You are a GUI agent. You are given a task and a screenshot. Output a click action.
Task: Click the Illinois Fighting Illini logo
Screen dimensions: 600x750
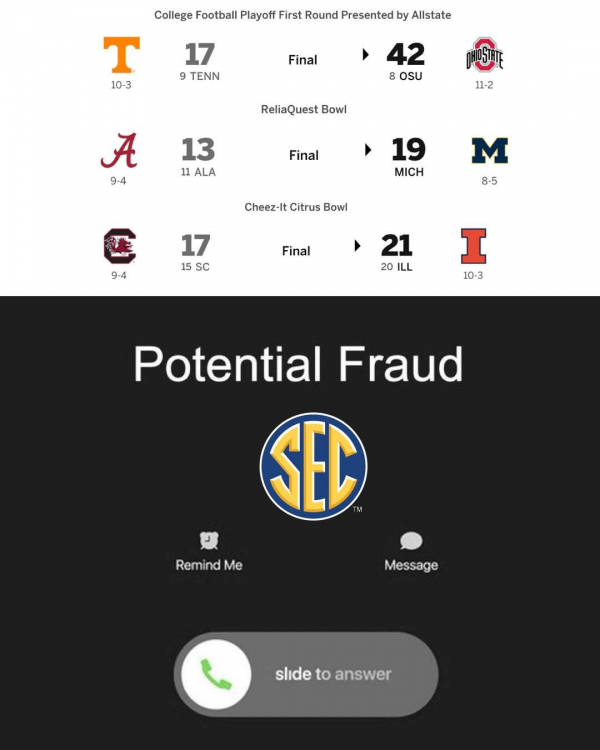pos(473,246)
